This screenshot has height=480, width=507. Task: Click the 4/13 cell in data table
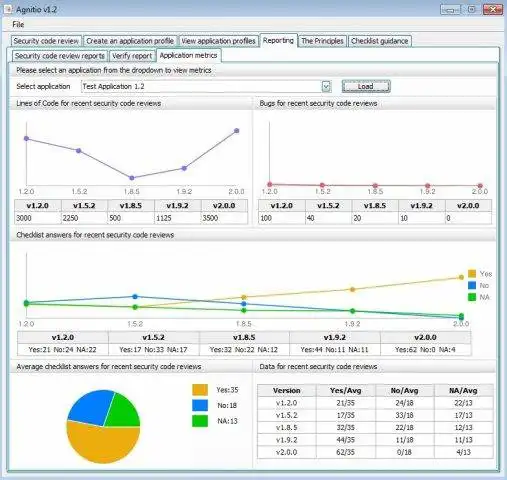(x=463, y=452)
